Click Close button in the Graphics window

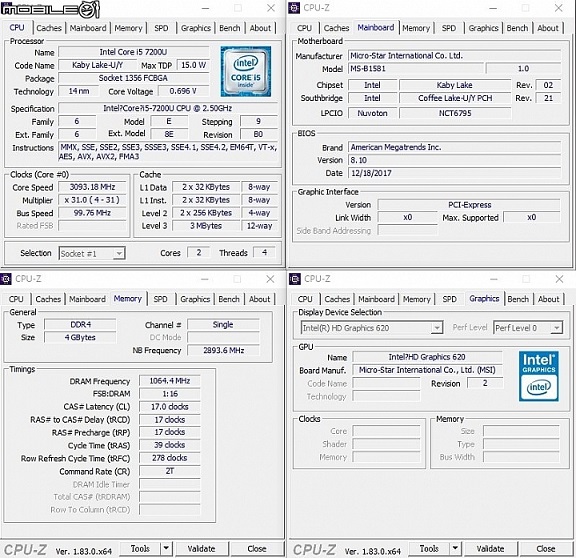point(546,548)
